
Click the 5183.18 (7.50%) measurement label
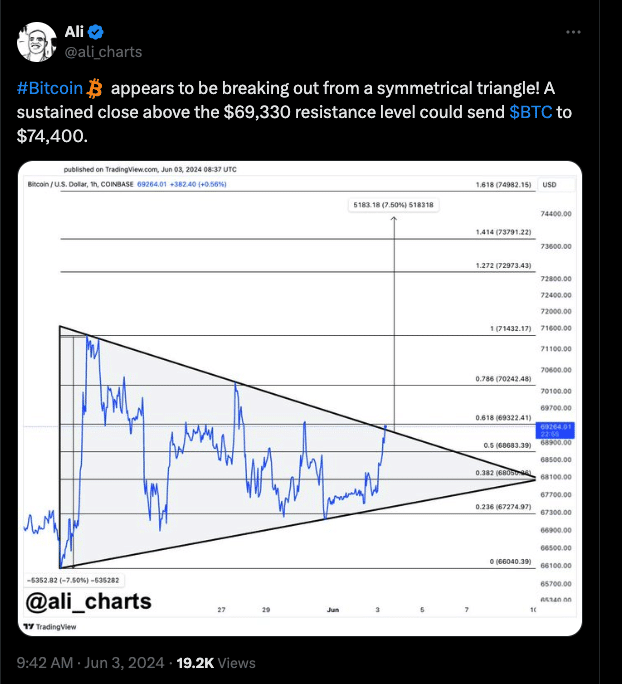pos(393,205)
